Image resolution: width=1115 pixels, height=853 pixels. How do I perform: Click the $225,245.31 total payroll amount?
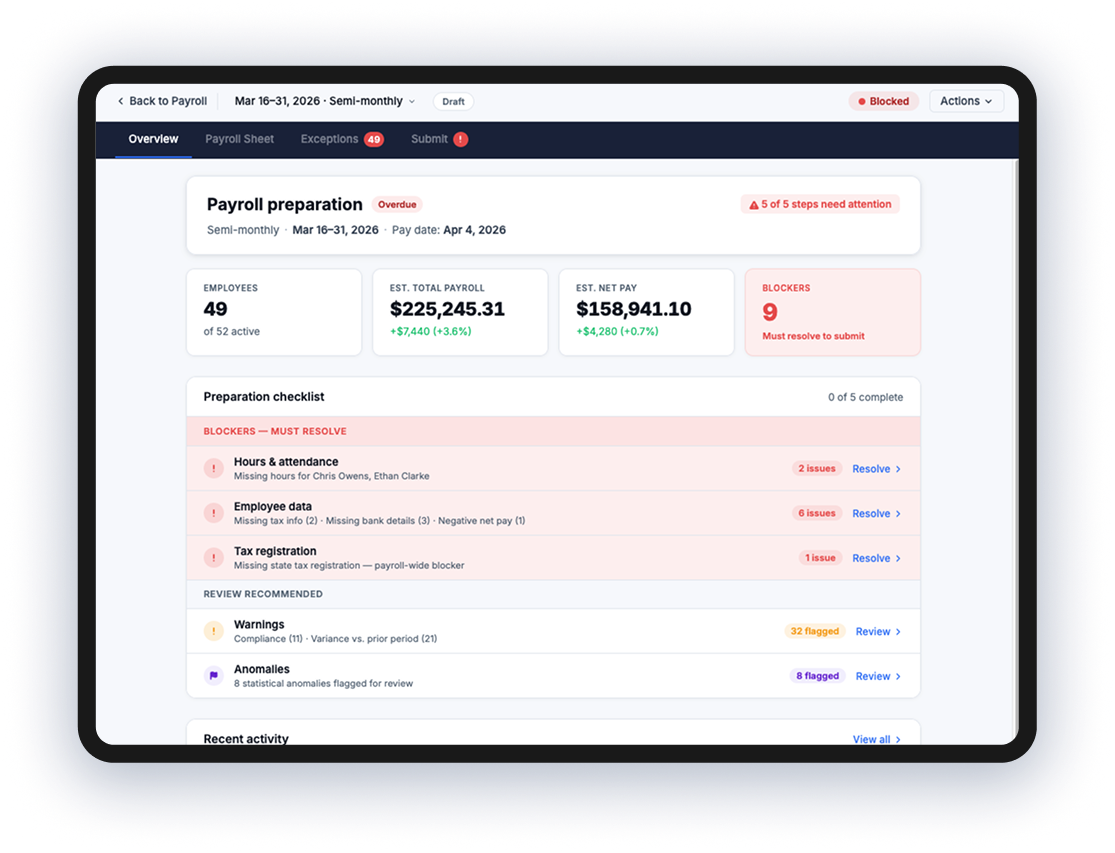click(447, 309)
